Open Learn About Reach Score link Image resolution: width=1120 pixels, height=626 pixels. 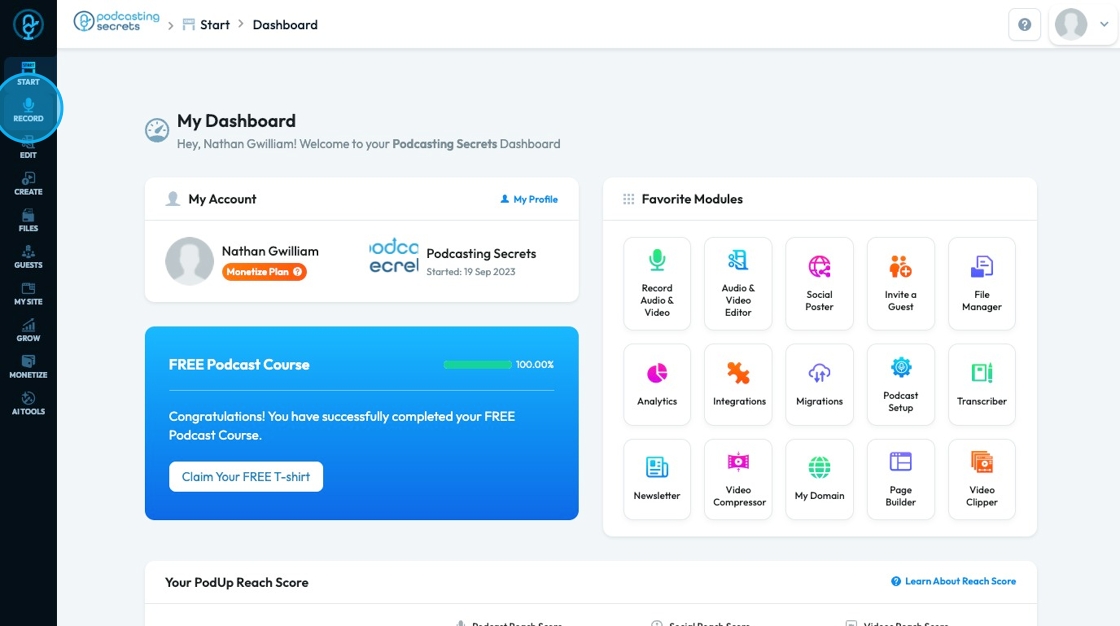(x=954, y=581)
